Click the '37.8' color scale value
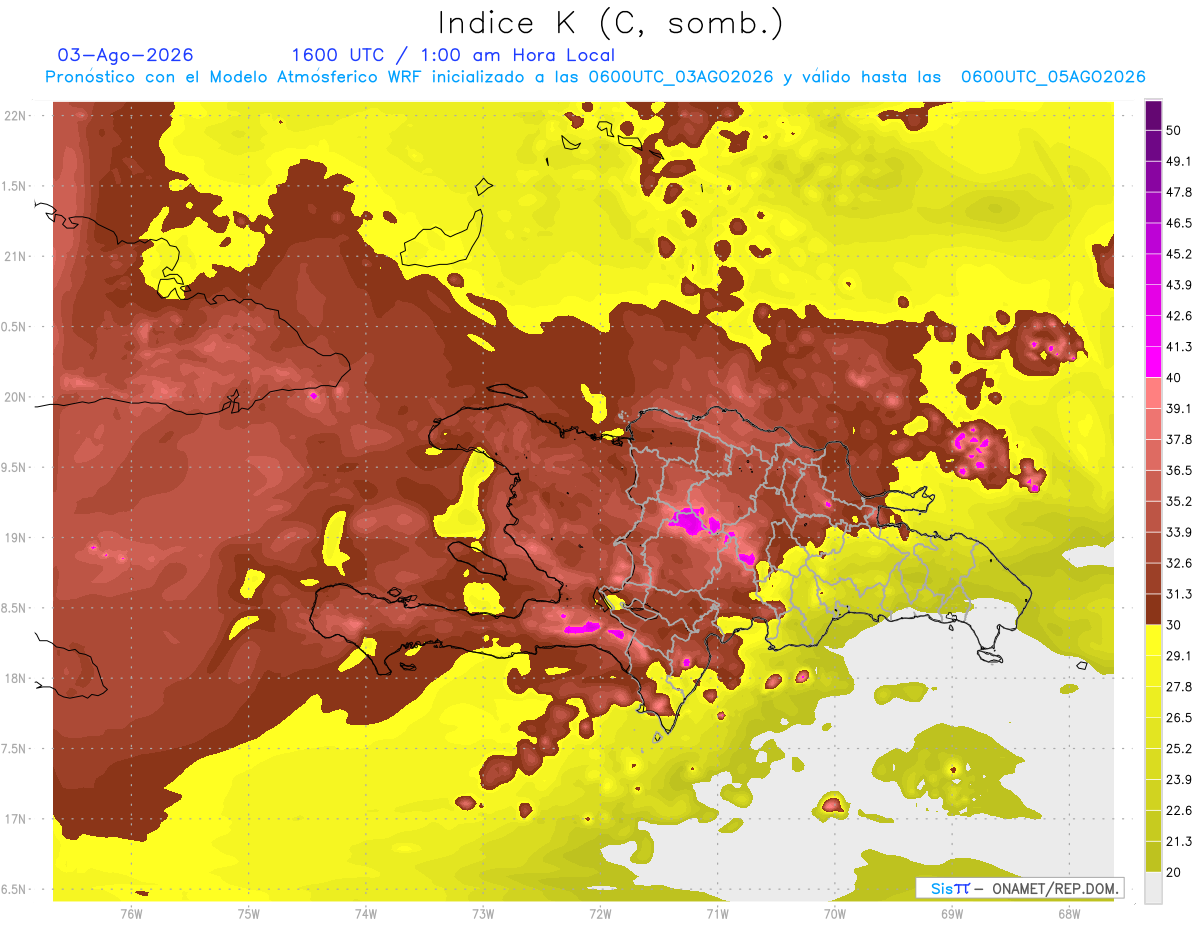This screenshot has height=927, width=1200. [x=1179, y=439]
